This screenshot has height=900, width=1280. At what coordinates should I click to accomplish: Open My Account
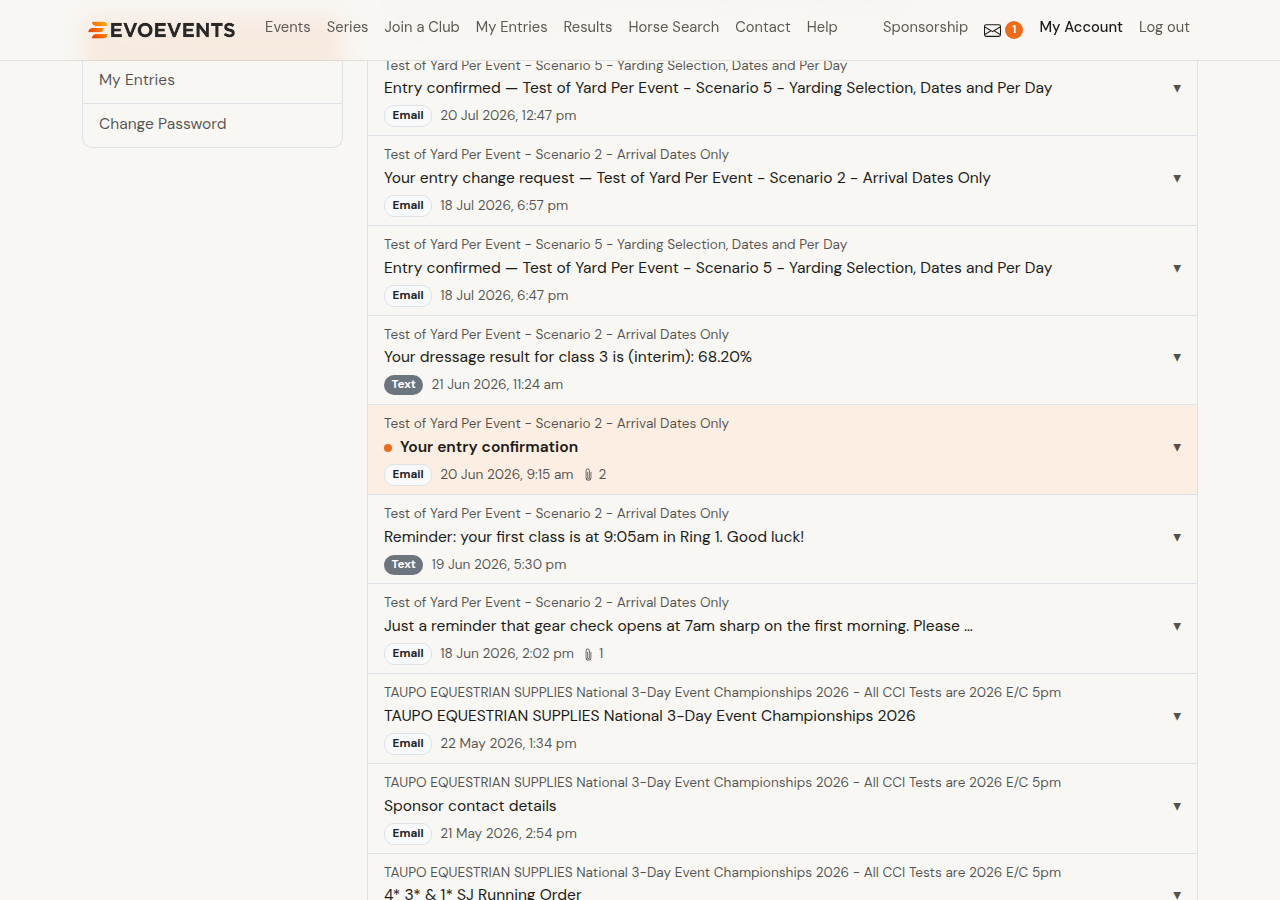click(1081, 27)
